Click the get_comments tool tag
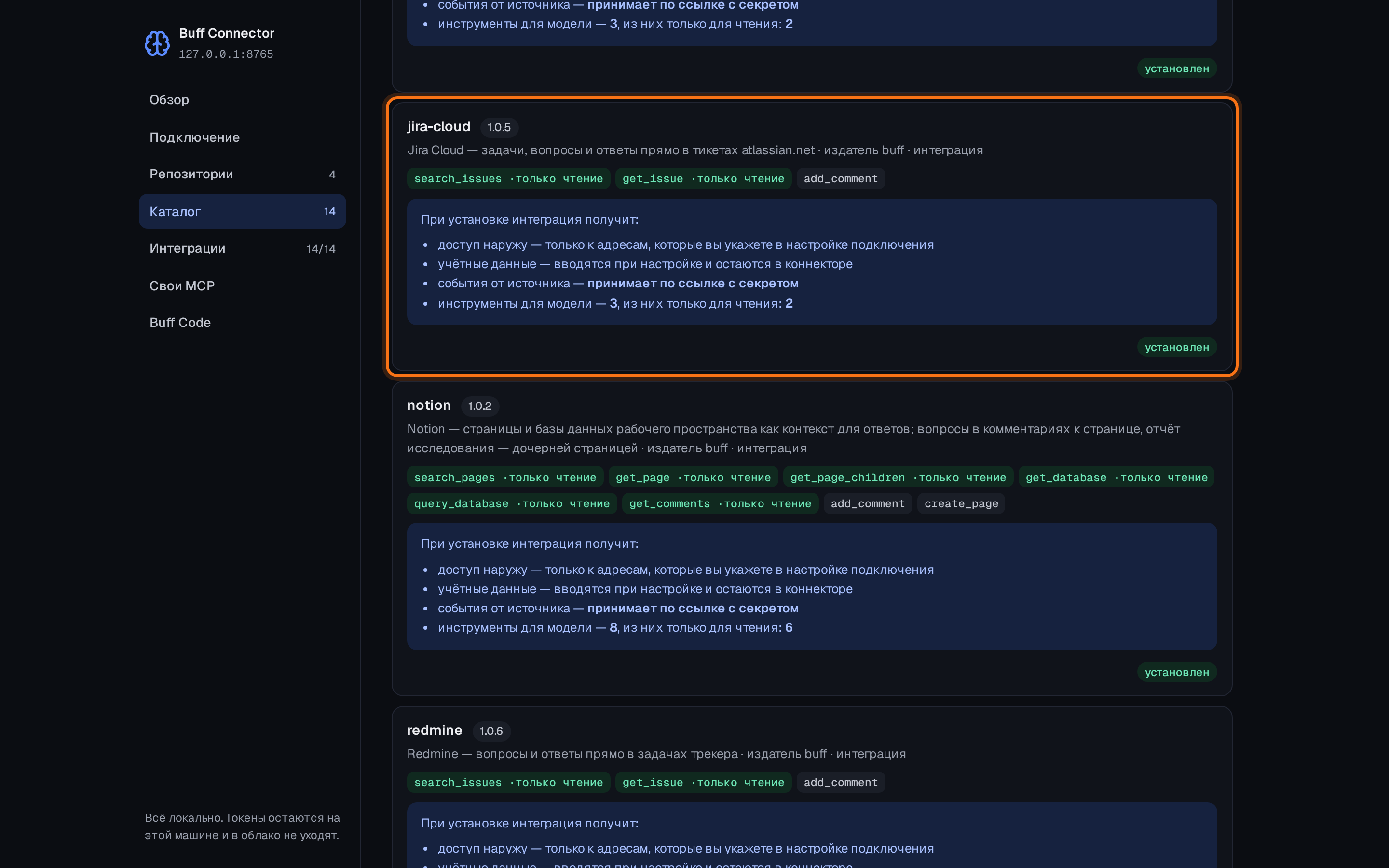 pyautogui.click(x=721, y=503)
